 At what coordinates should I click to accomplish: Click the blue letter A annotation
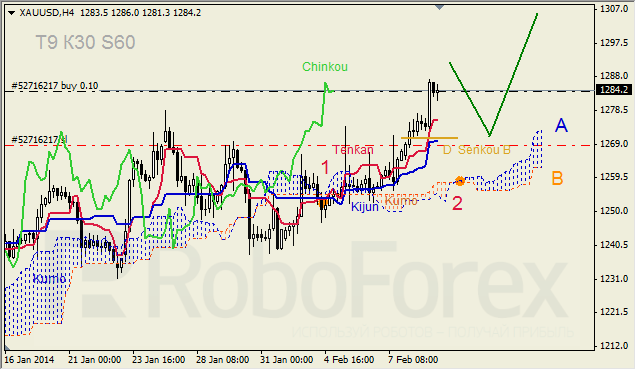click(561, 125)
